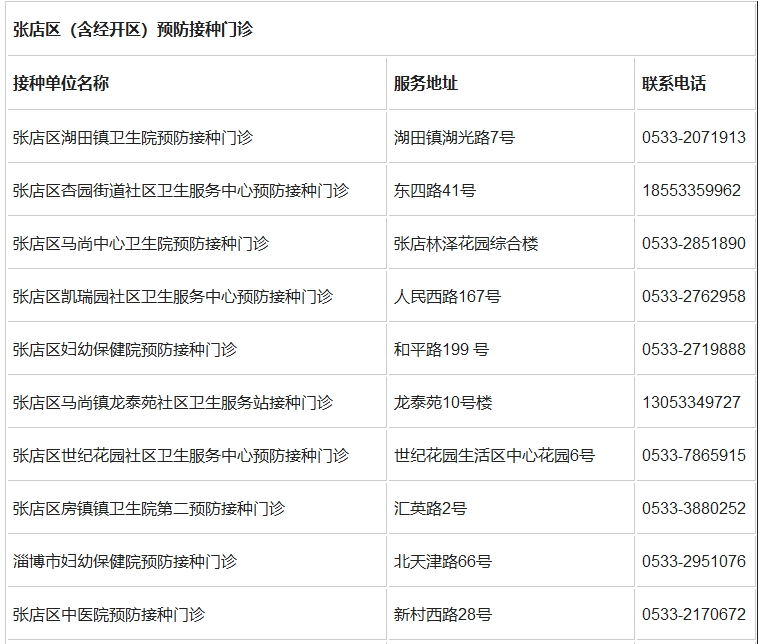760x644 pixels.
Task: Click mobile number 13053349727
Action: (691, 402)
